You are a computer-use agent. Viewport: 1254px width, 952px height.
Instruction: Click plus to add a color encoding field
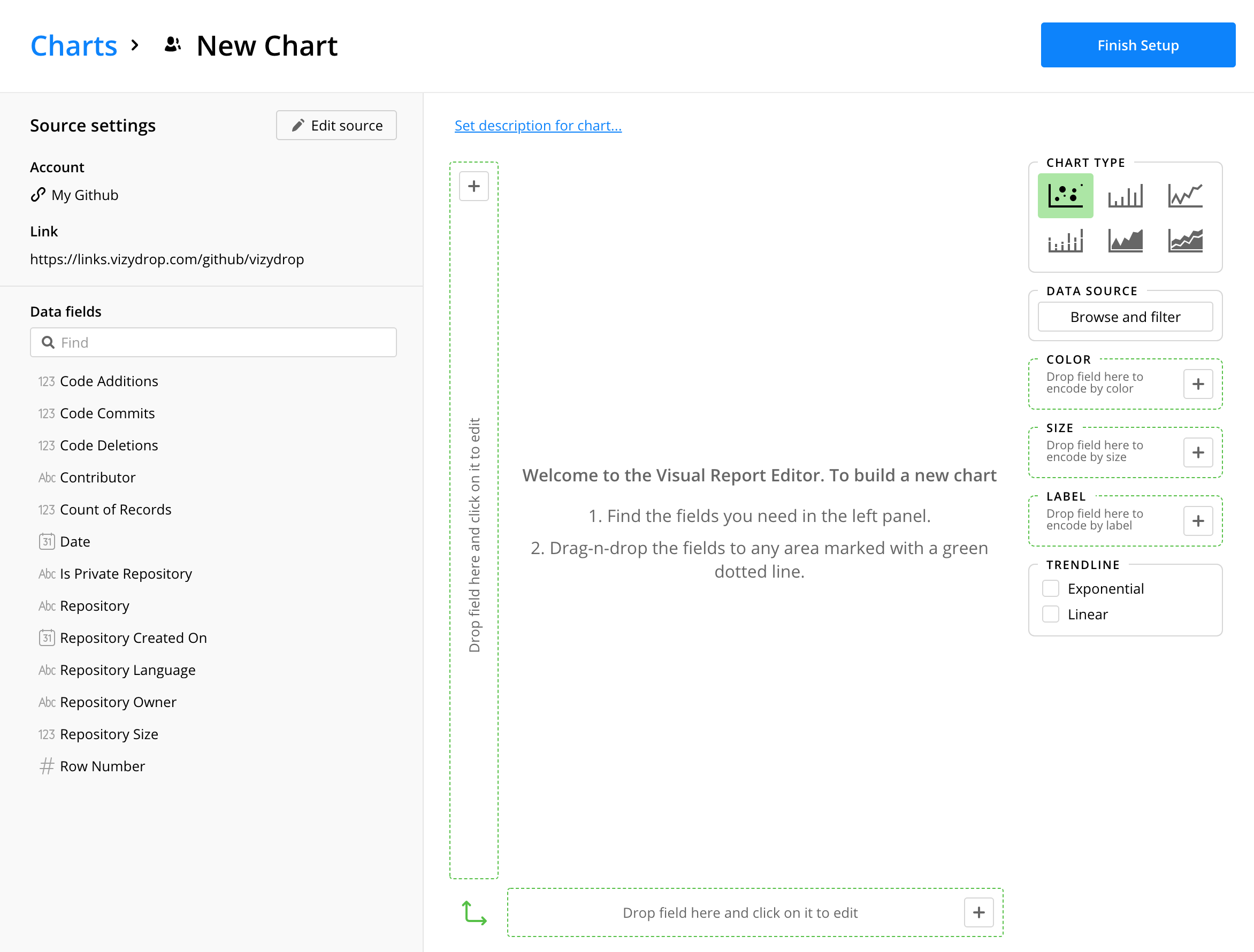coord(1198,383)
